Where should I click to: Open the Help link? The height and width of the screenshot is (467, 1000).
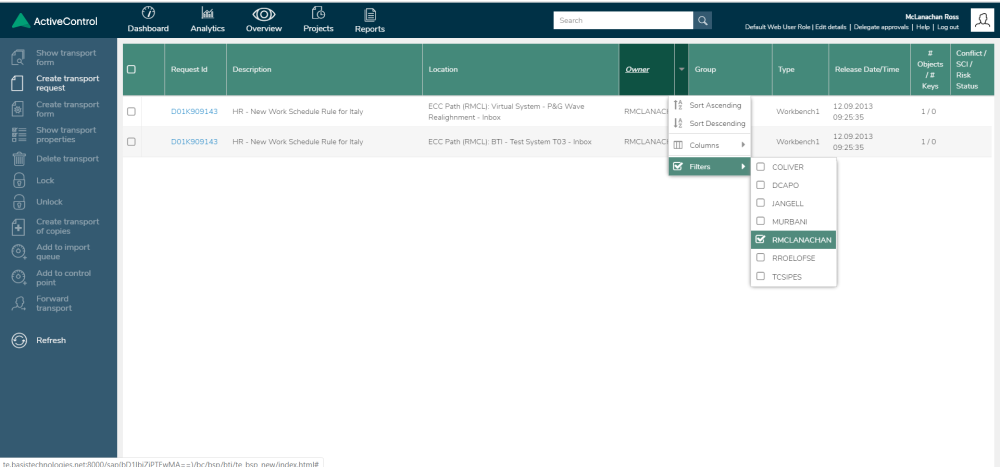923,27
